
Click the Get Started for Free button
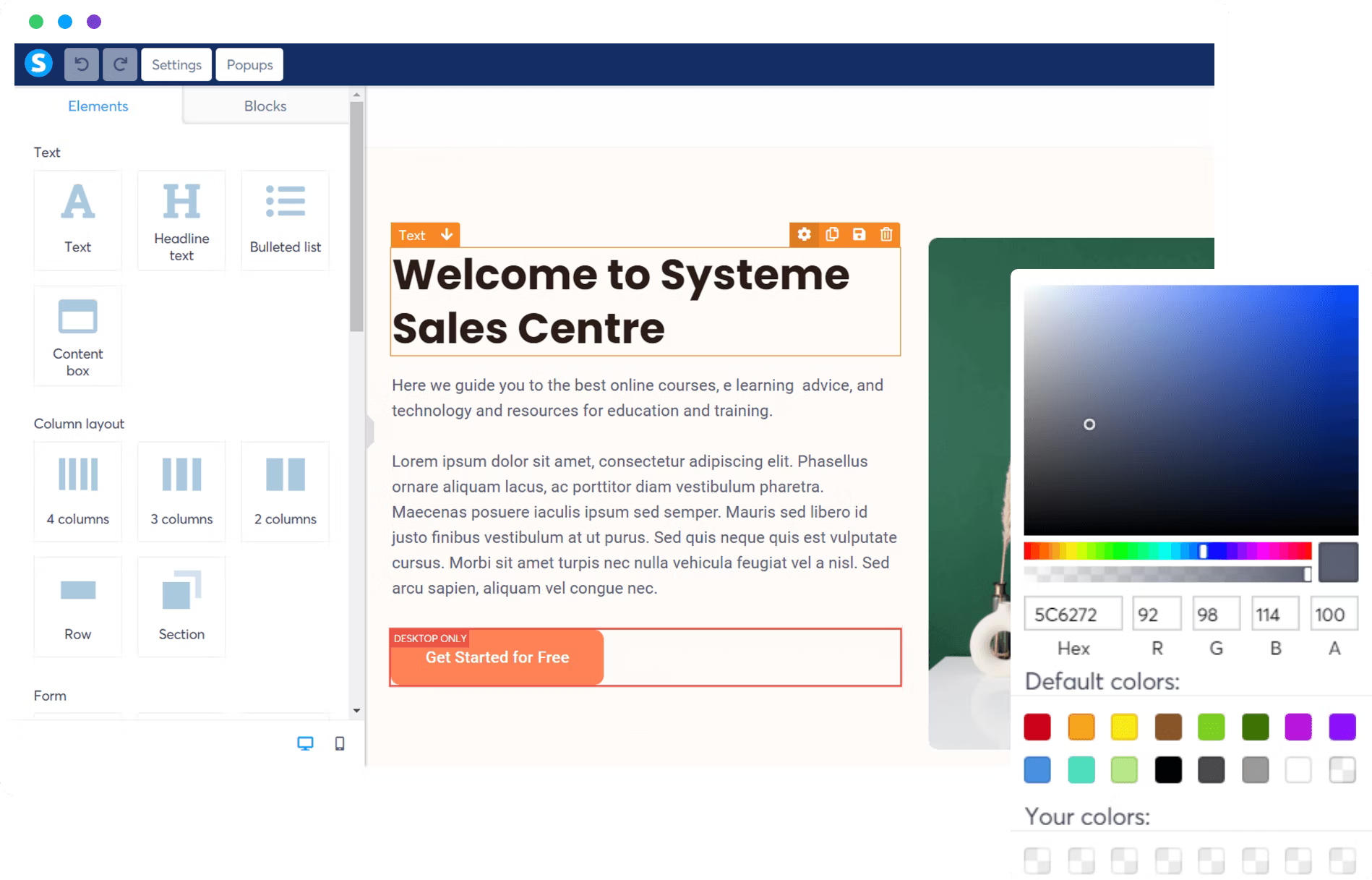coord(497,657)
